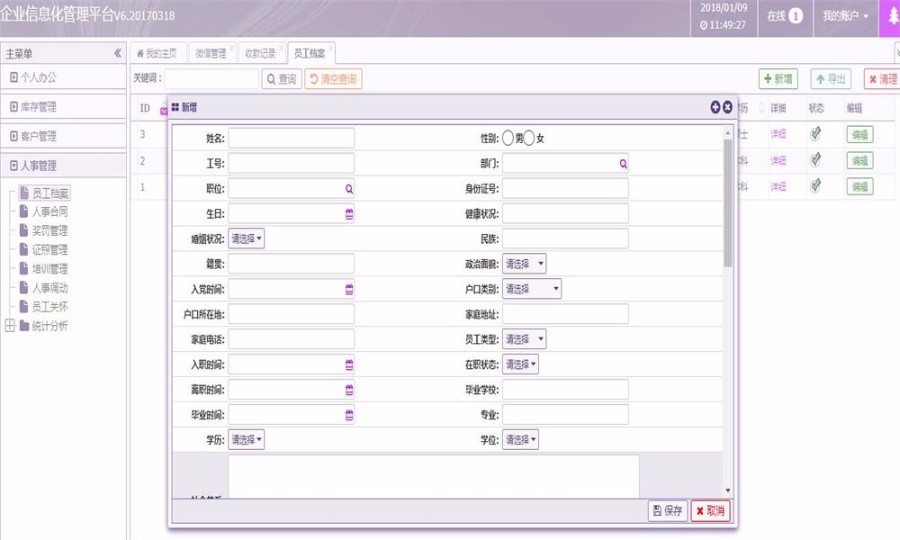Image resolution: width=900 pixels, height=540 pixels.
Task: Open resignation date calendar picker
Action: tap(349, 390)
